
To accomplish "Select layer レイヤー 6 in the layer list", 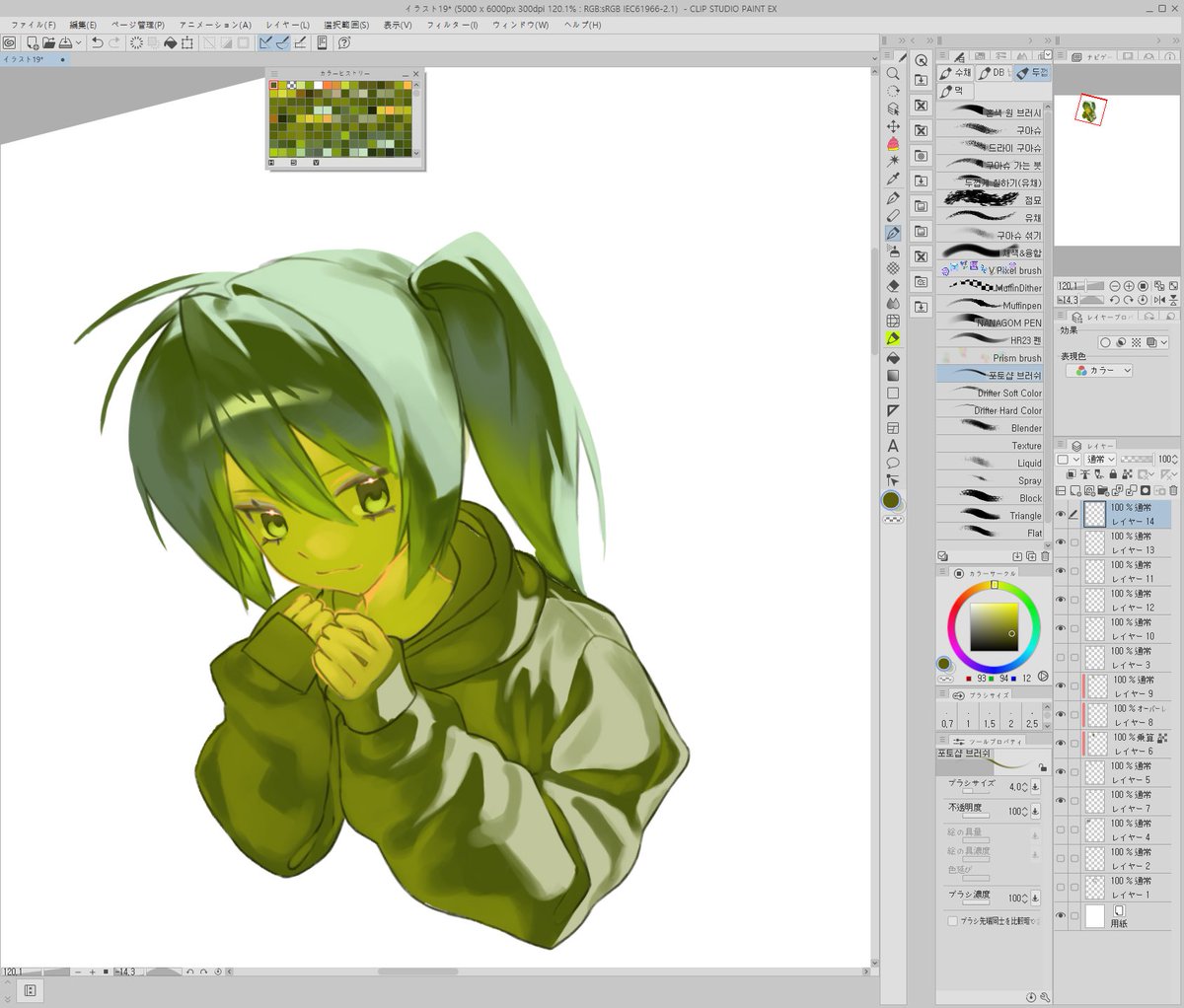I will click(x=1127, y=744).
